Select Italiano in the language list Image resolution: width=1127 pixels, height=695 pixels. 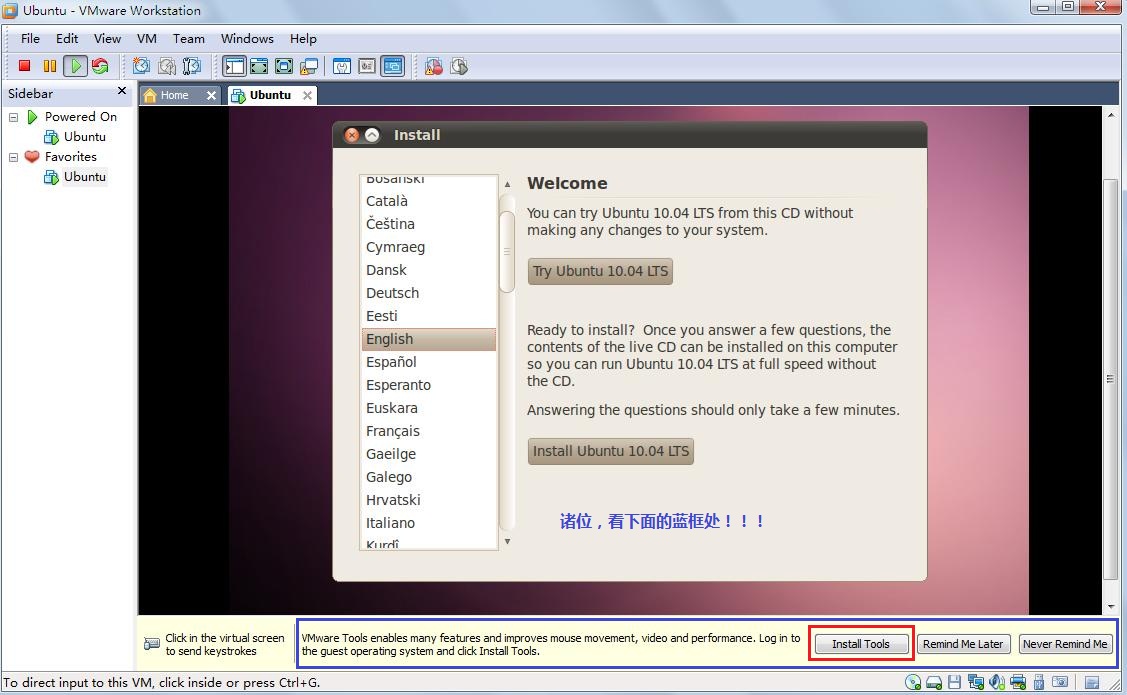pyautogui.click(x=428, y=523)
